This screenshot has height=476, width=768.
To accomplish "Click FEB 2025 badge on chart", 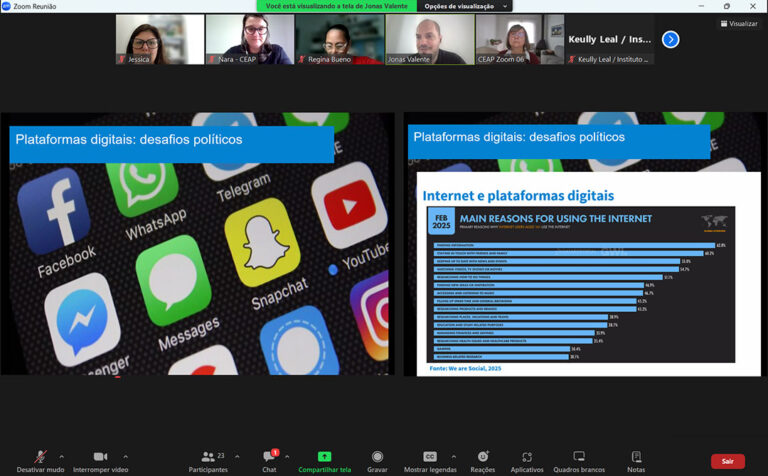I will pyautogui.click(x=441, y=221).
